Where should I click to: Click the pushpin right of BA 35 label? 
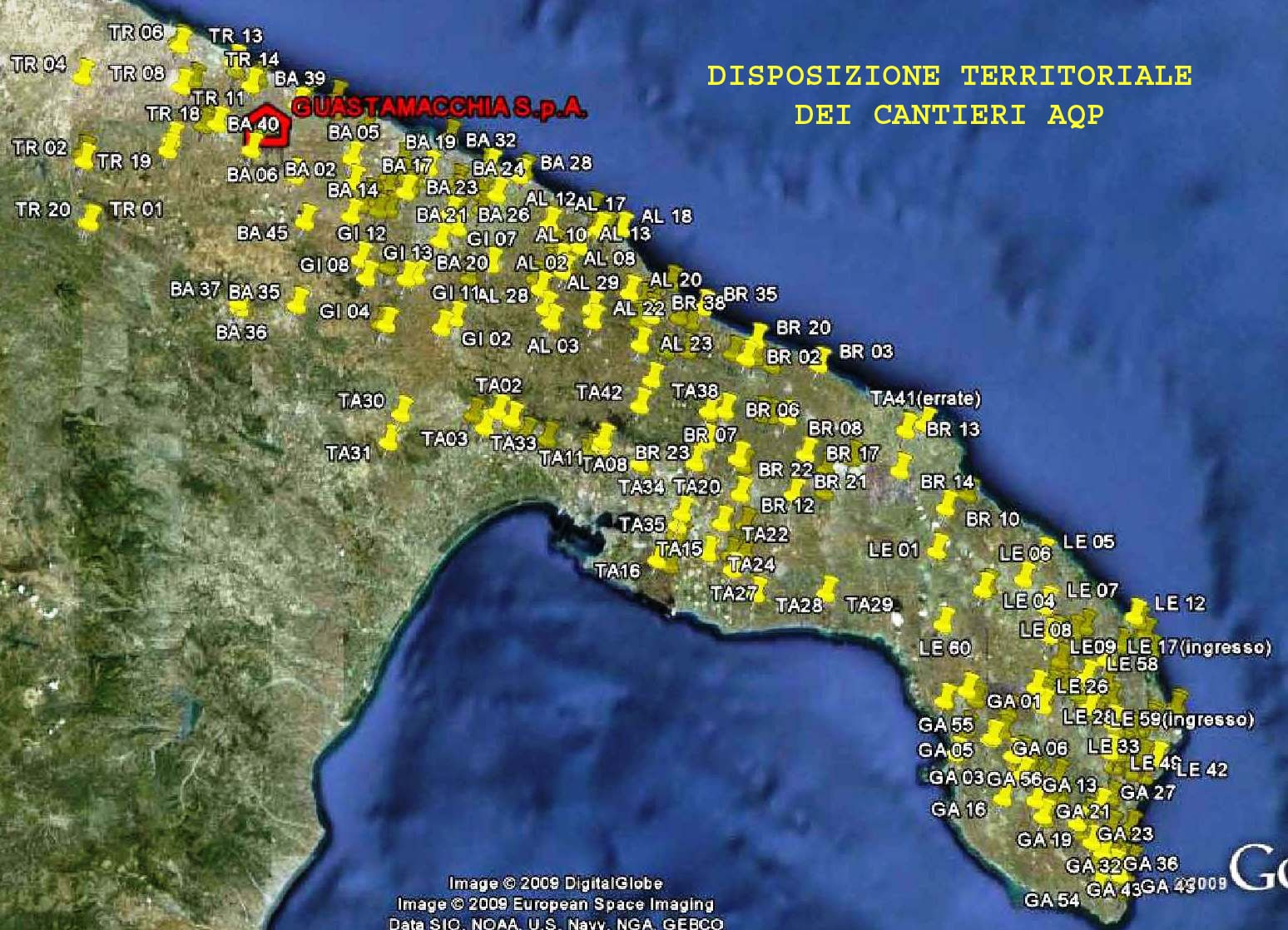click(x=298, y=300)
